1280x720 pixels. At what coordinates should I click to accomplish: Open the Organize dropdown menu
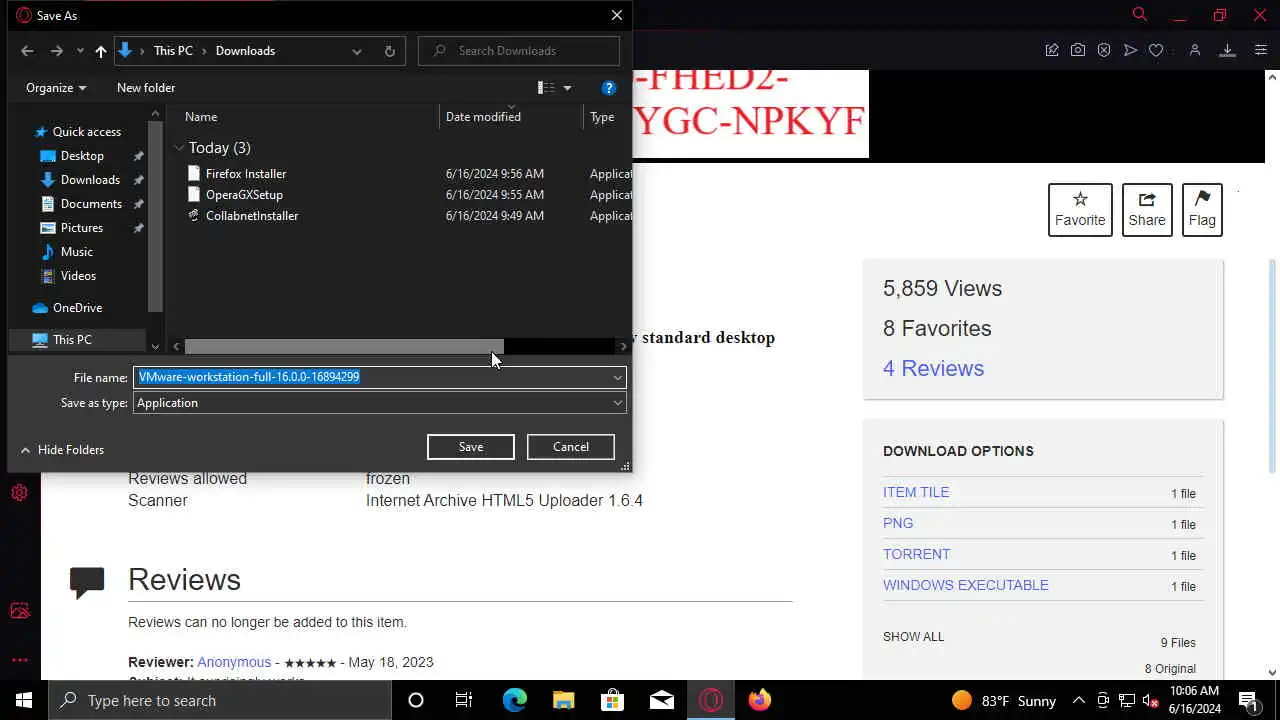56,88
